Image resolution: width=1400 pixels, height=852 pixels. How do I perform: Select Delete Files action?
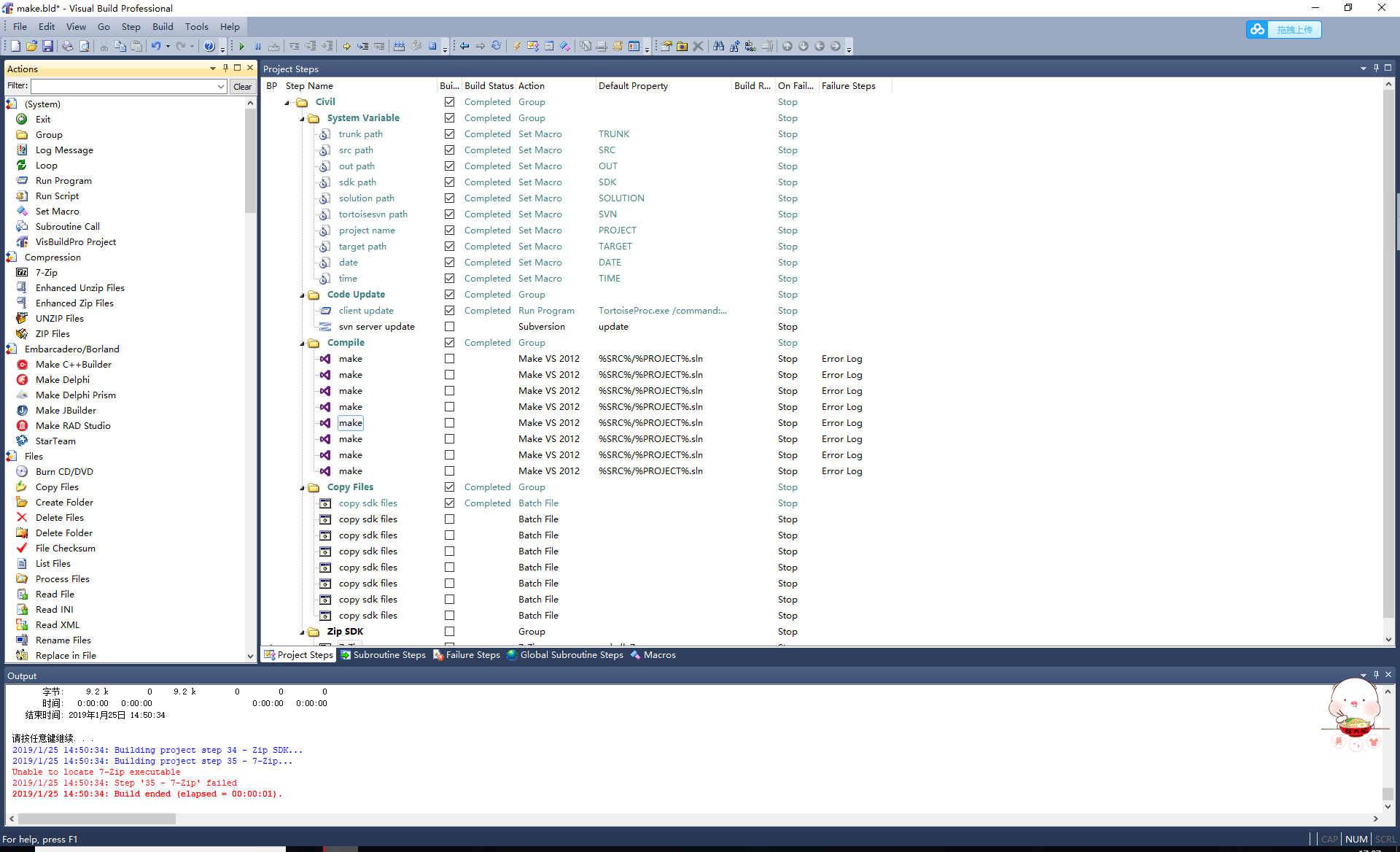[59, 518]
